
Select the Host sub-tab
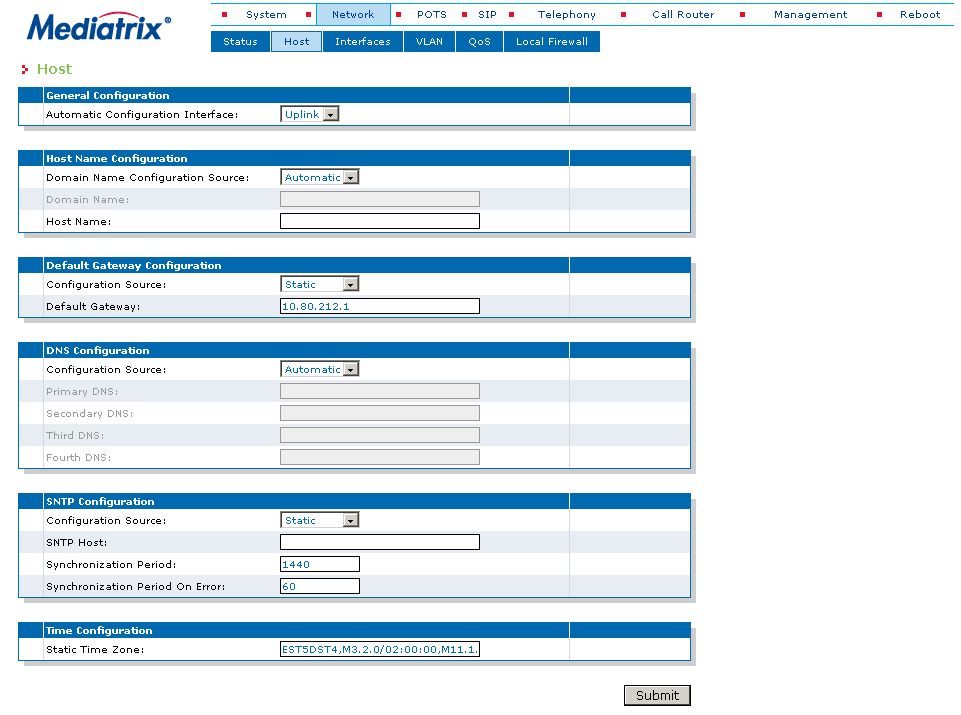pyautogui.click(x=297, y=42)
